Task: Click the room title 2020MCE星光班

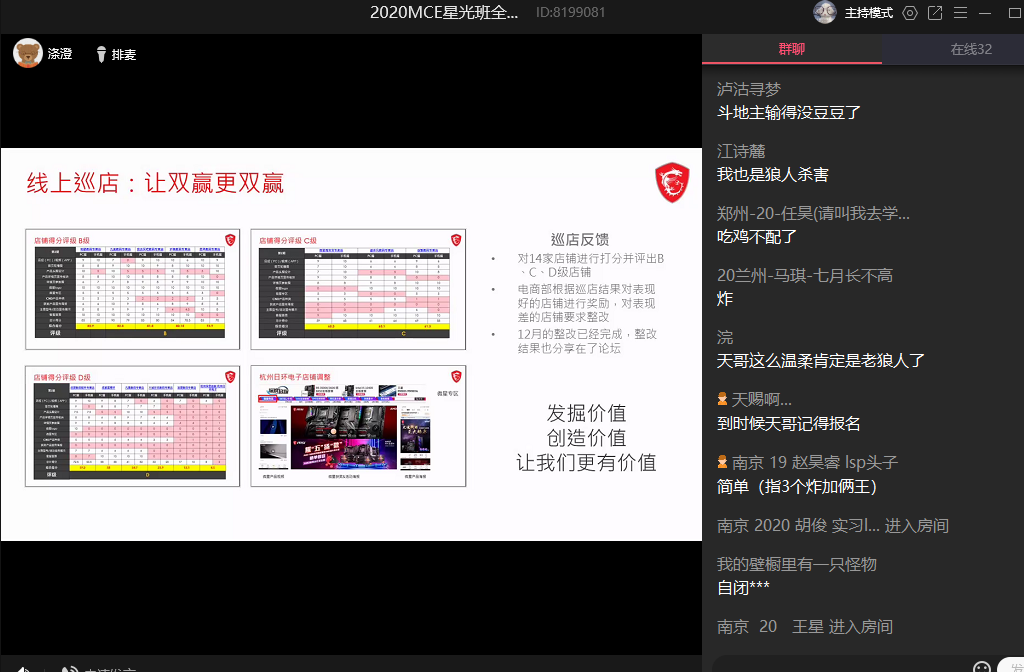Action: point(444,13)
